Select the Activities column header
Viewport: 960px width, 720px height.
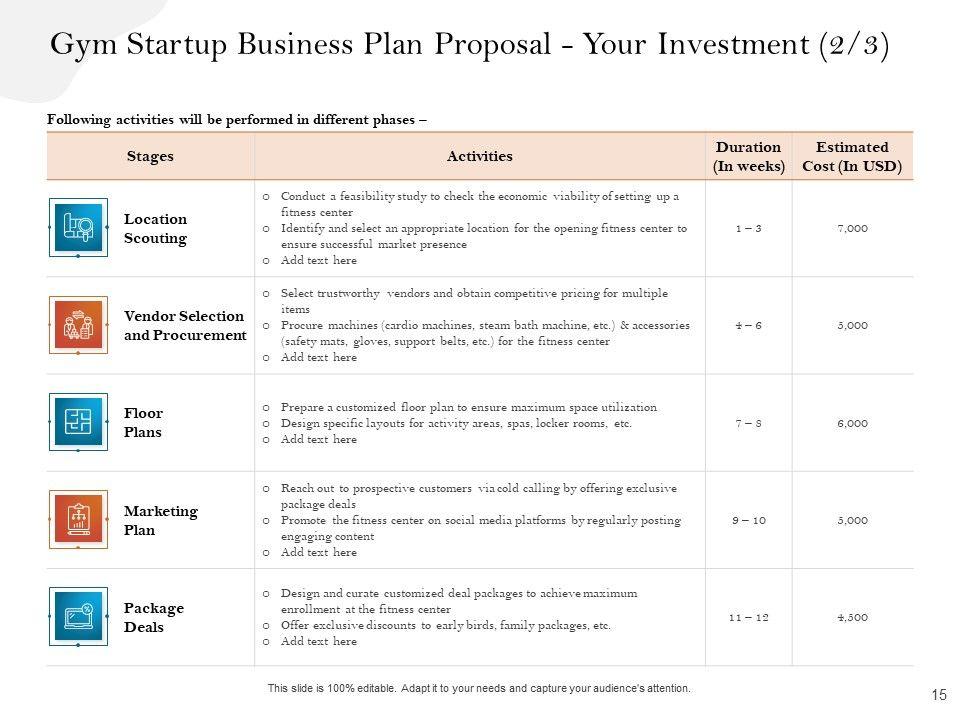coord(479,156)
